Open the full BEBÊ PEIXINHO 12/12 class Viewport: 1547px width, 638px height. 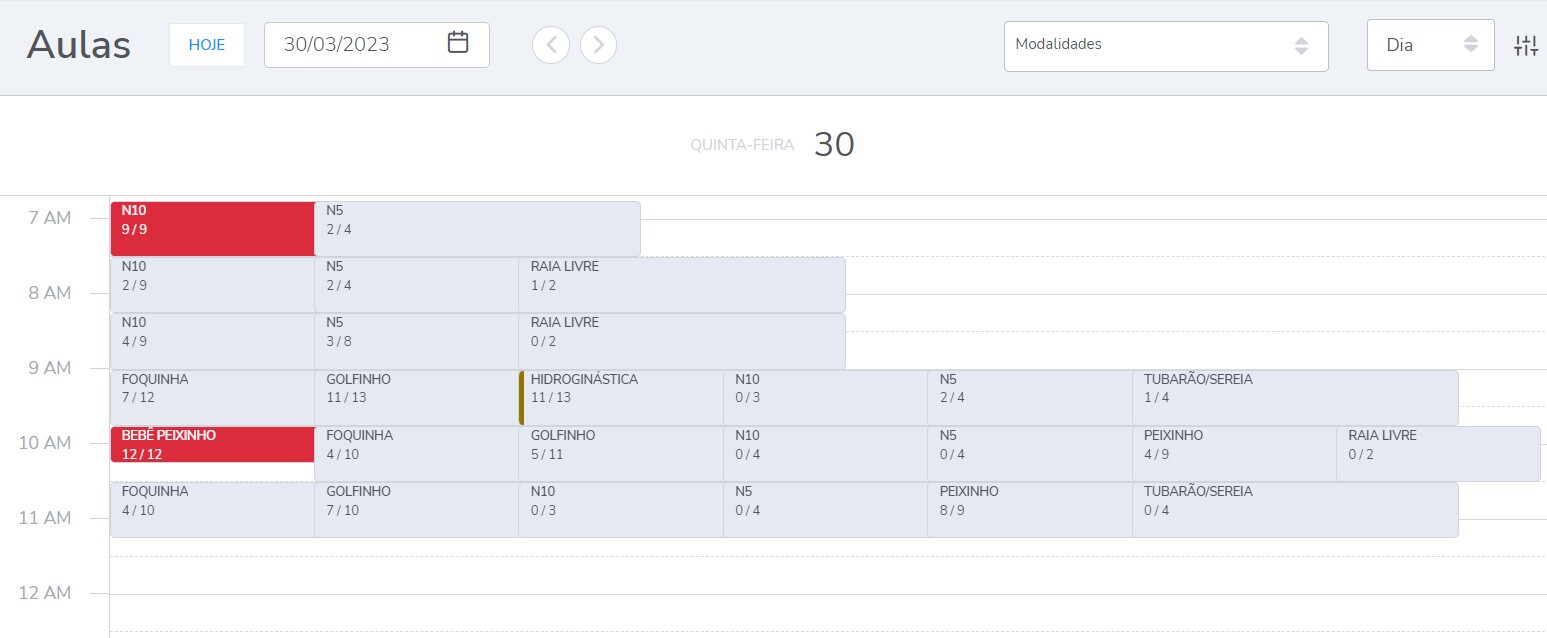tap(212, 445)
